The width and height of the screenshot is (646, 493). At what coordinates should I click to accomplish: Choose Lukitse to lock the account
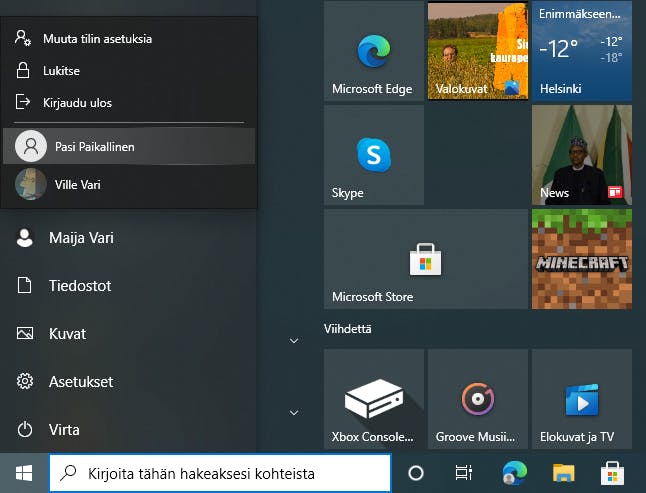[61, 71]
